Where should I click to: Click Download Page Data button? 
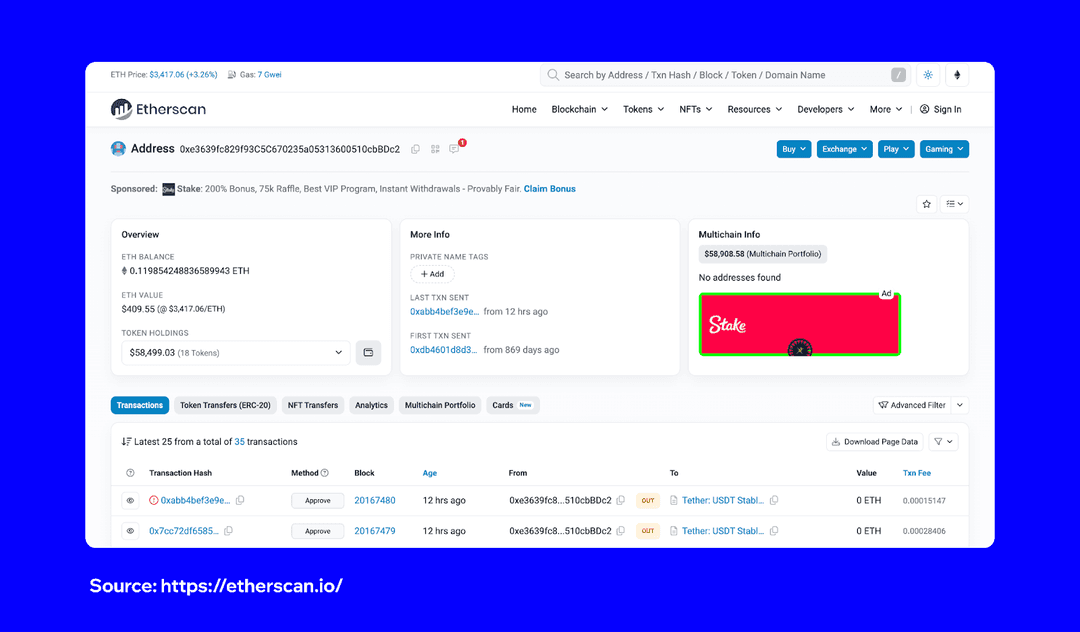coord(874,442)
